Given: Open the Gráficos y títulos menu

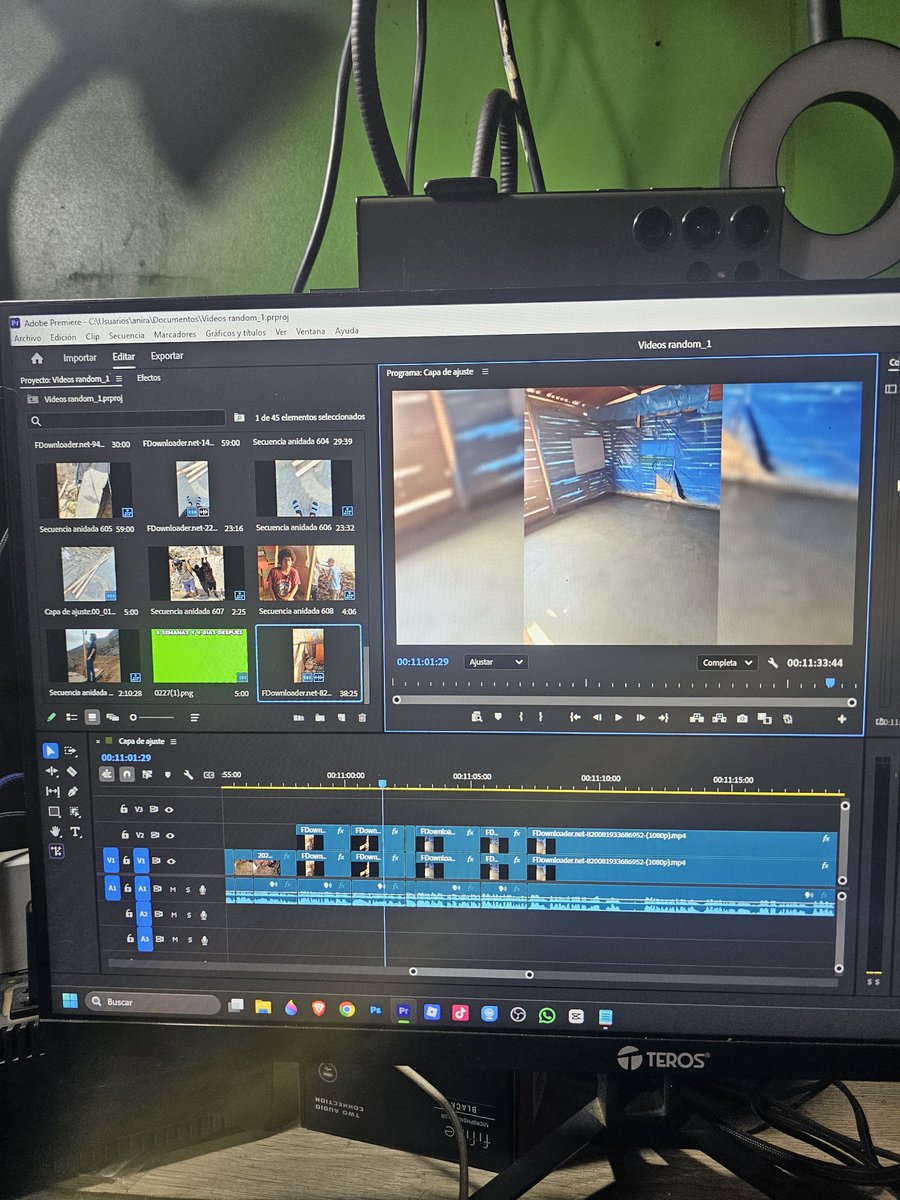Looking at the screenshot, I should (236, 333).
